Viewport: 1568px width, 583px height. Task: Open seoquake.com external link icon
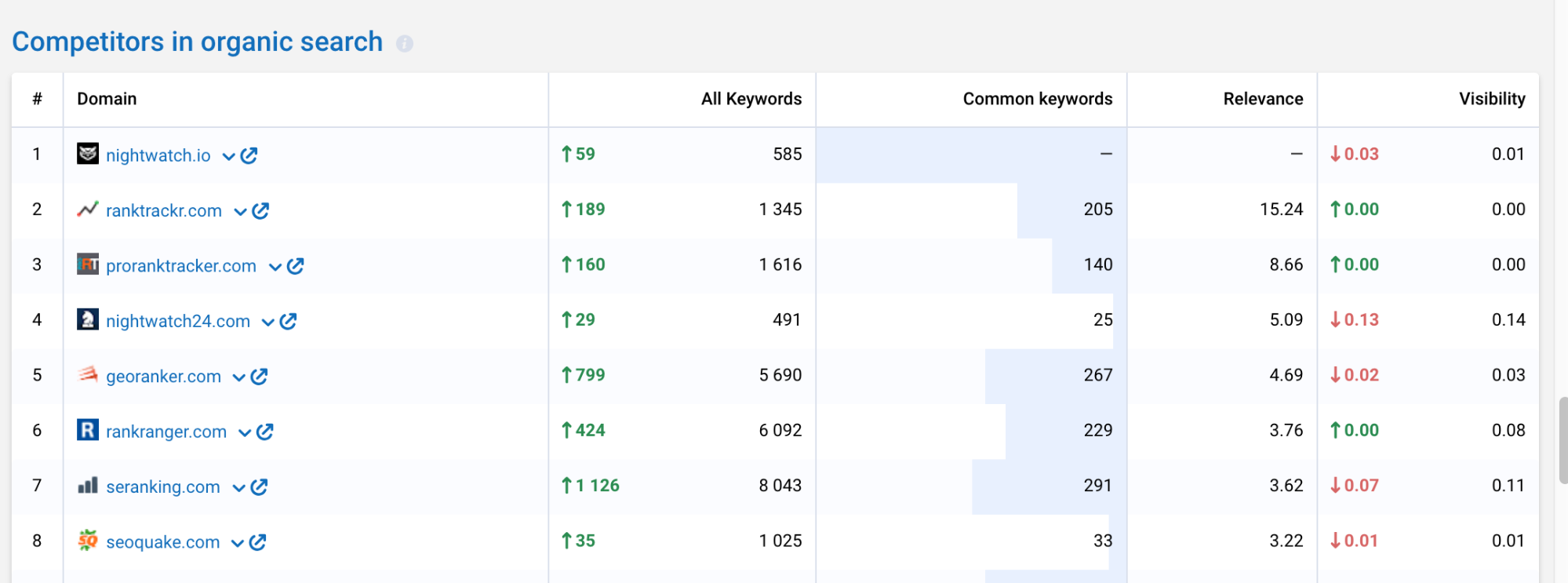tap(257, 542)
